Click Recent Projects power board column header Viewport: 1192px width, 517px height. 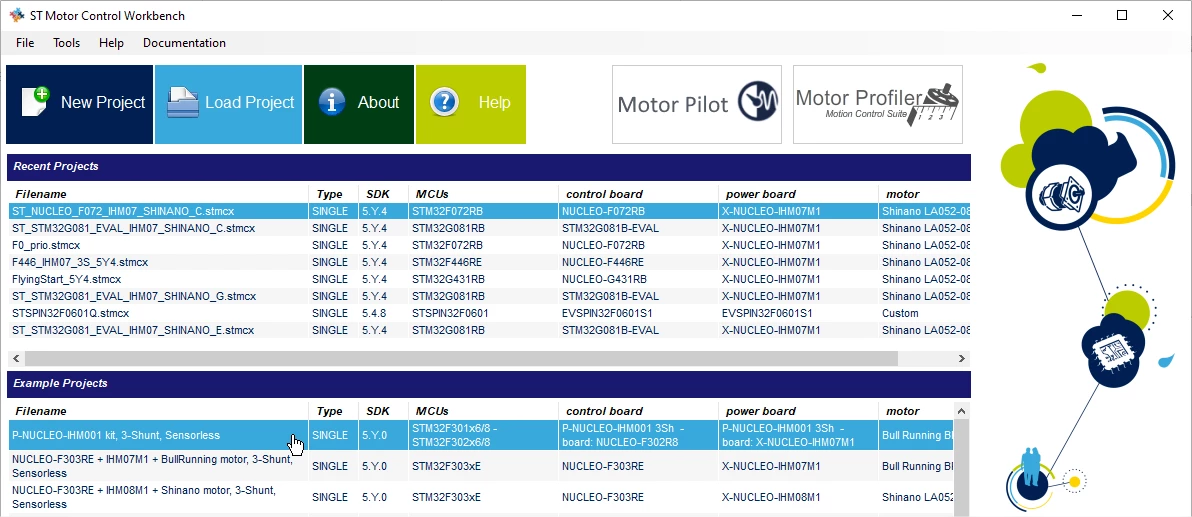pyautogui.click(x=797, y=194)
